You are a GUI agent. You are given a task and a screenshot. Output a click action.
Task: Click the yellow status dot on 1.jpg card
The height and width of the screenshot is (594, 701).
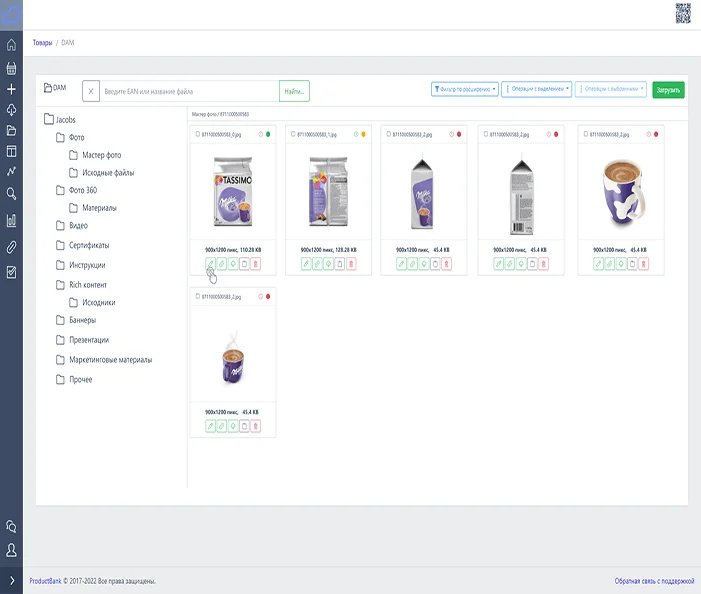tap(363, 134)
